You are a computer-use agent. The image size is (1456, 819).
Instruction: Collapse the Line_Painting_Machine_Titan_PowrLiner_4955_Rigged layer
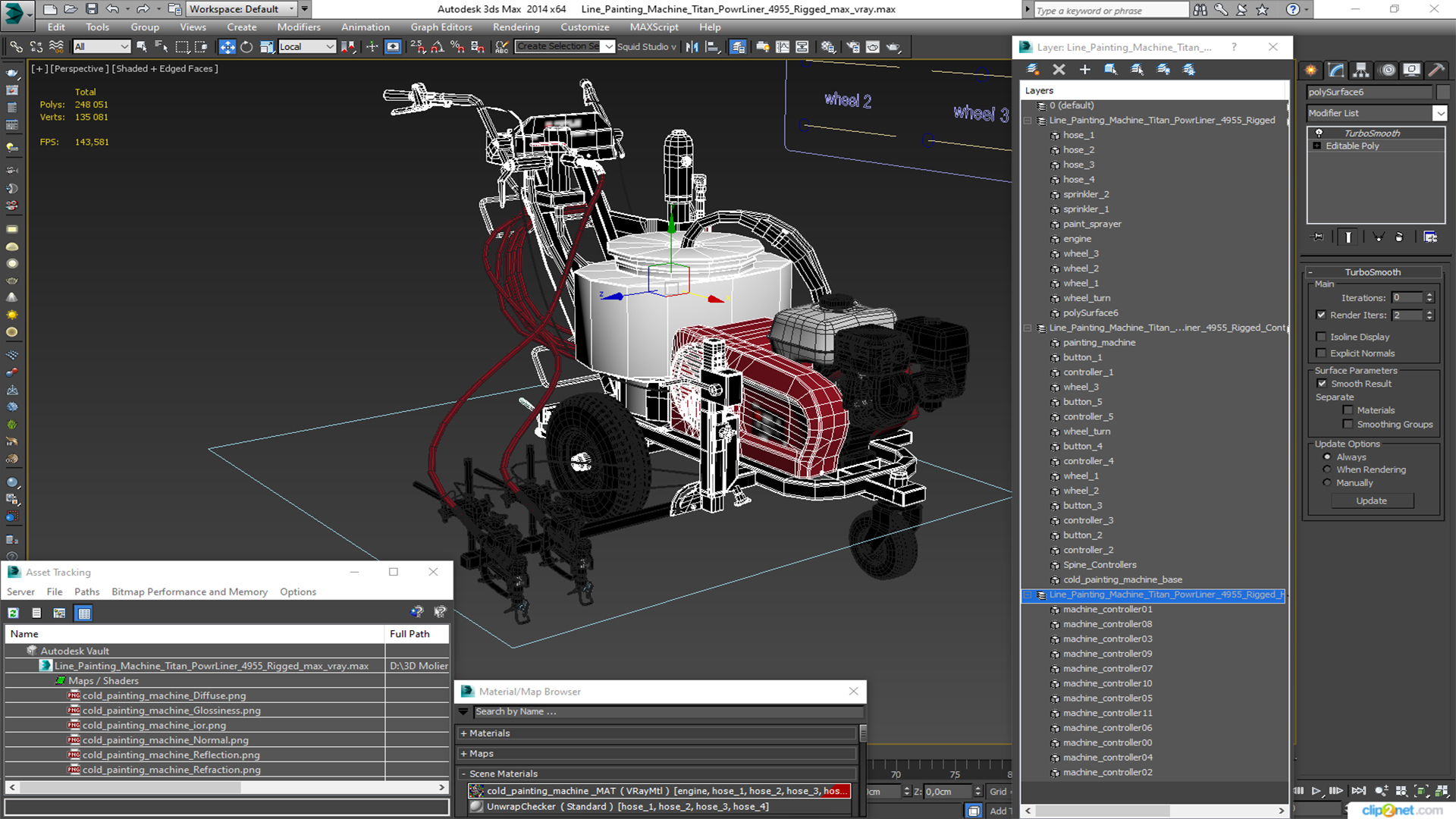(x=1028, y=121)
